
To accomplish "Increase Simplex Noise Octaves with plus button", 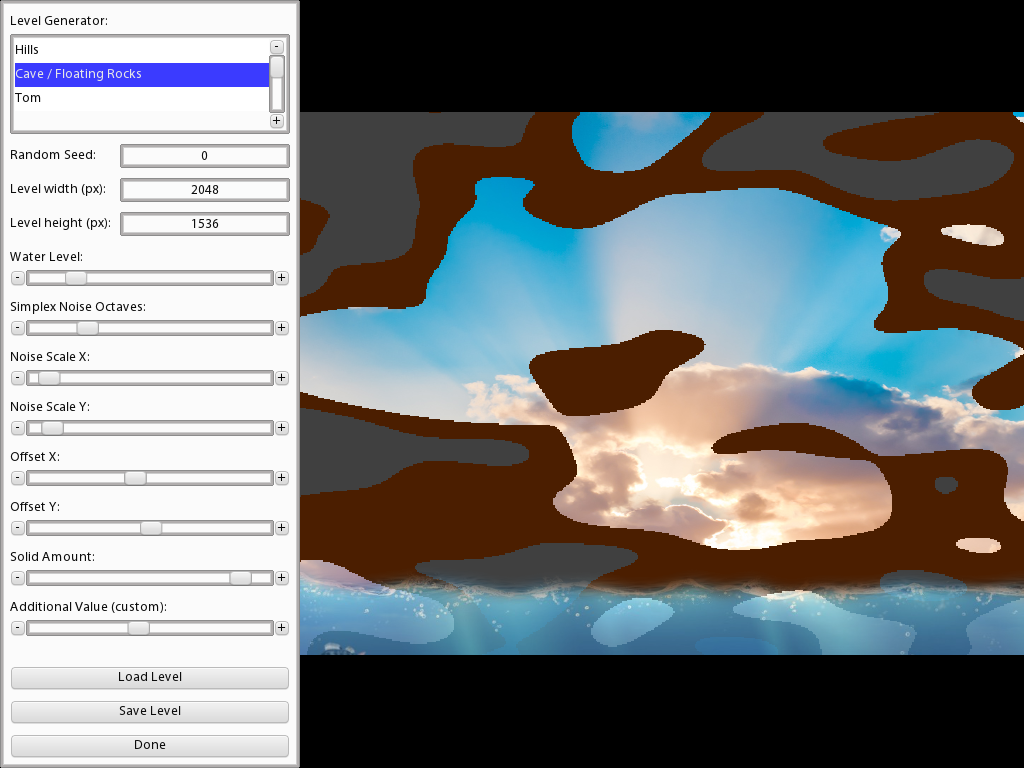I will pos(282,328).
